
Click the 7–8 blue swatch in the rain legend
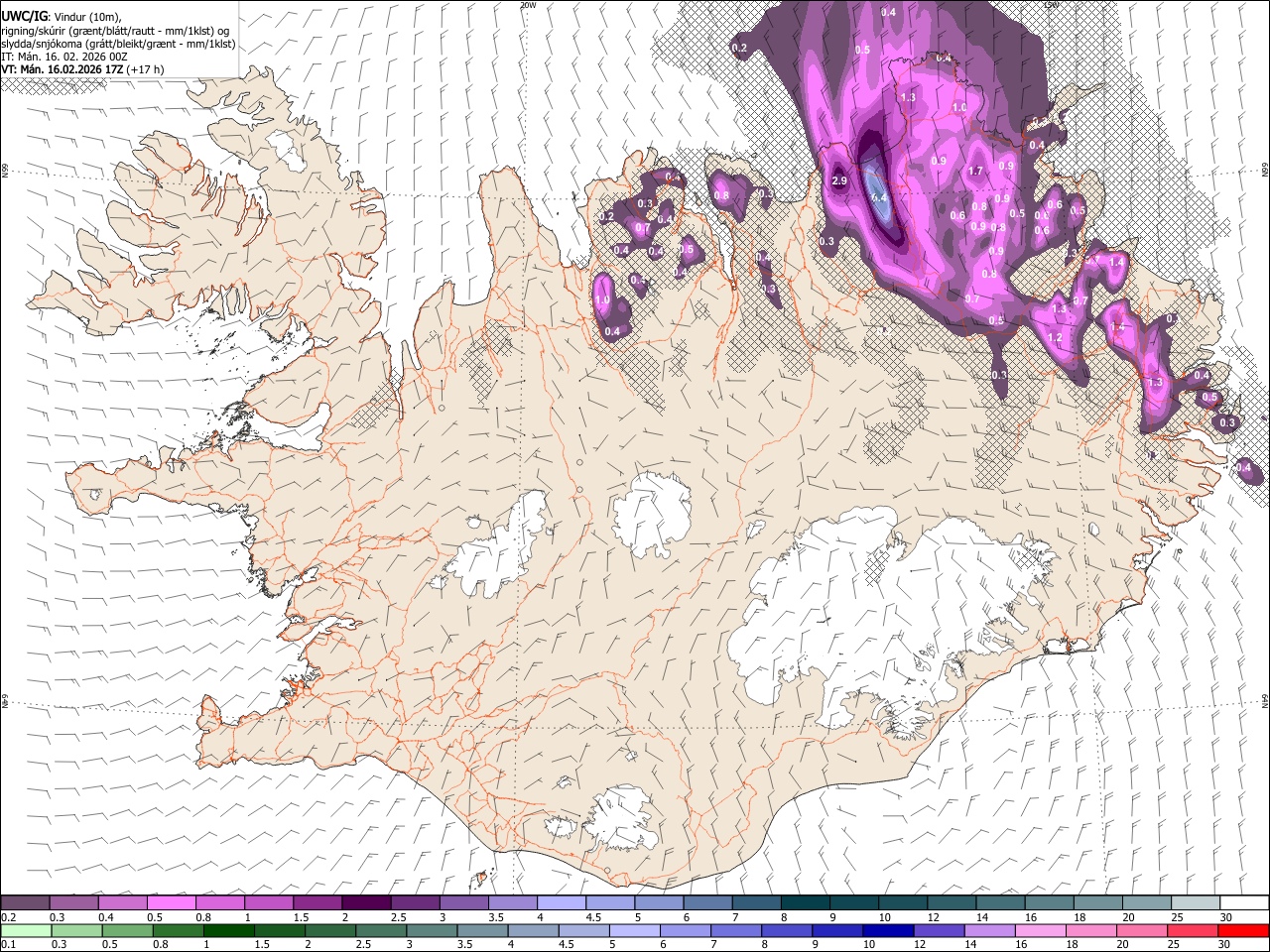(x=735, y=930)
